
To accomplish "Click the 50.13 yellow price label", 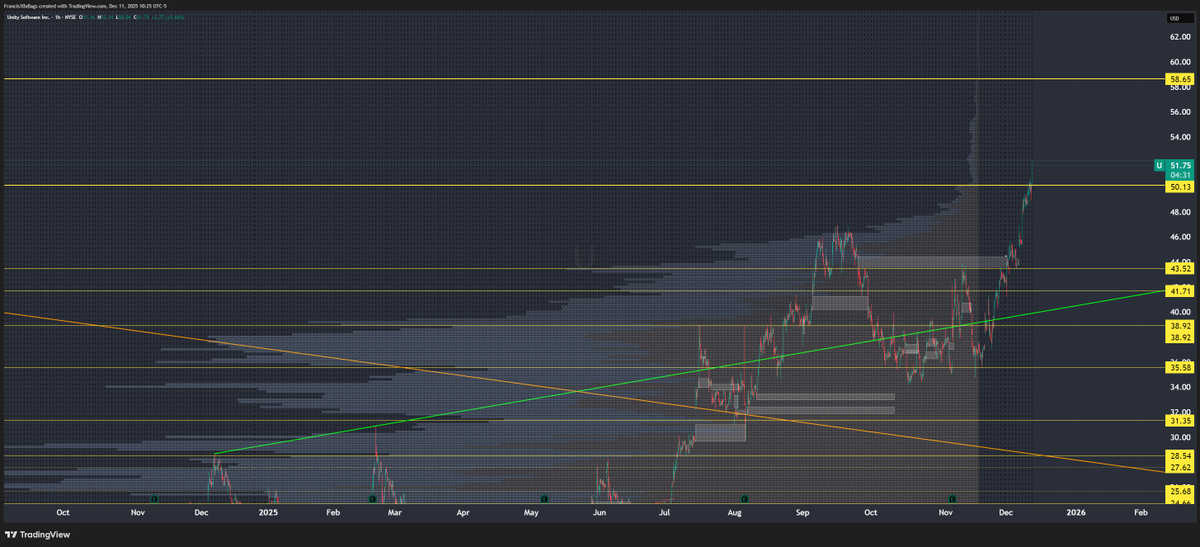I will pyautogui.click(x=1180, y=187).
